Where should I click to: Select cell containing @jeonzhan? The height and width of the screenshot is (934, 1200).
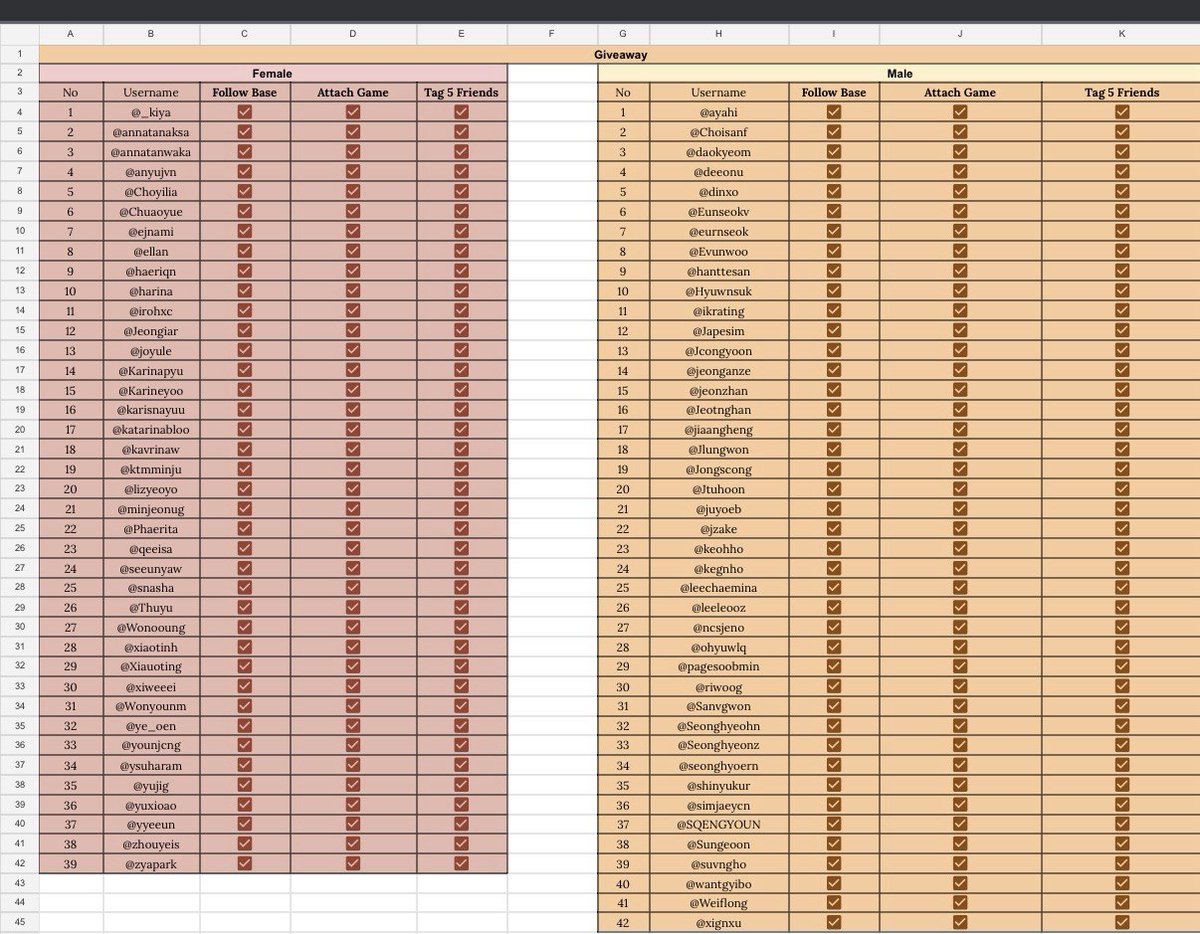(x=718, y=389)
